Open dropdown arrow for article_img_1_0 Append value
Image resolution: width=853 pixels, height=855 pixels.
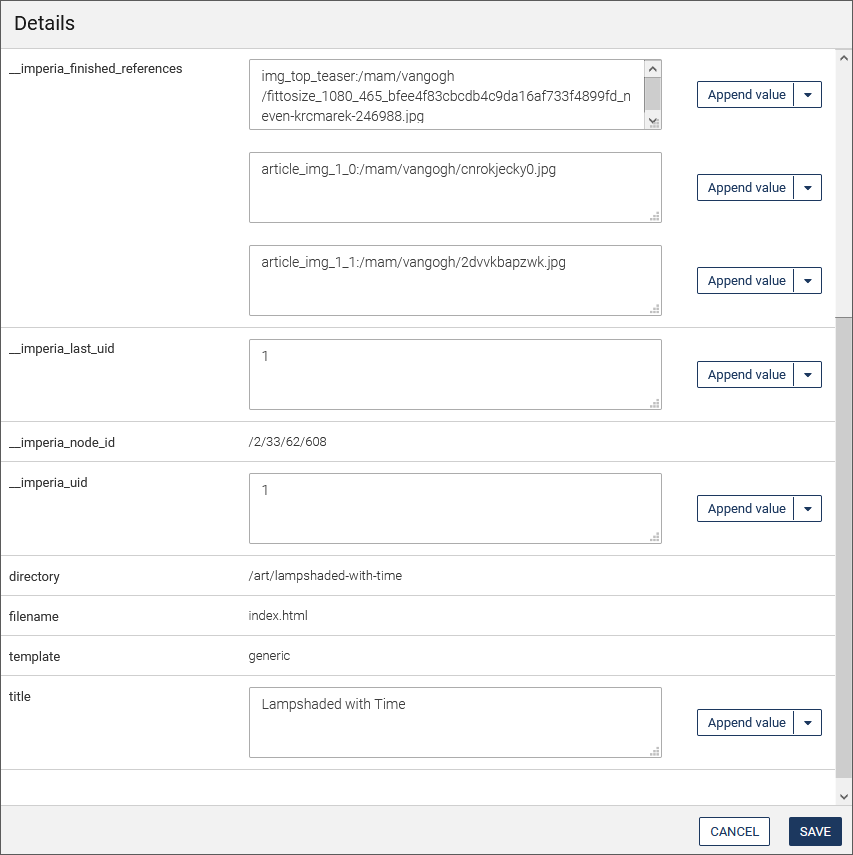pos(808,188)
